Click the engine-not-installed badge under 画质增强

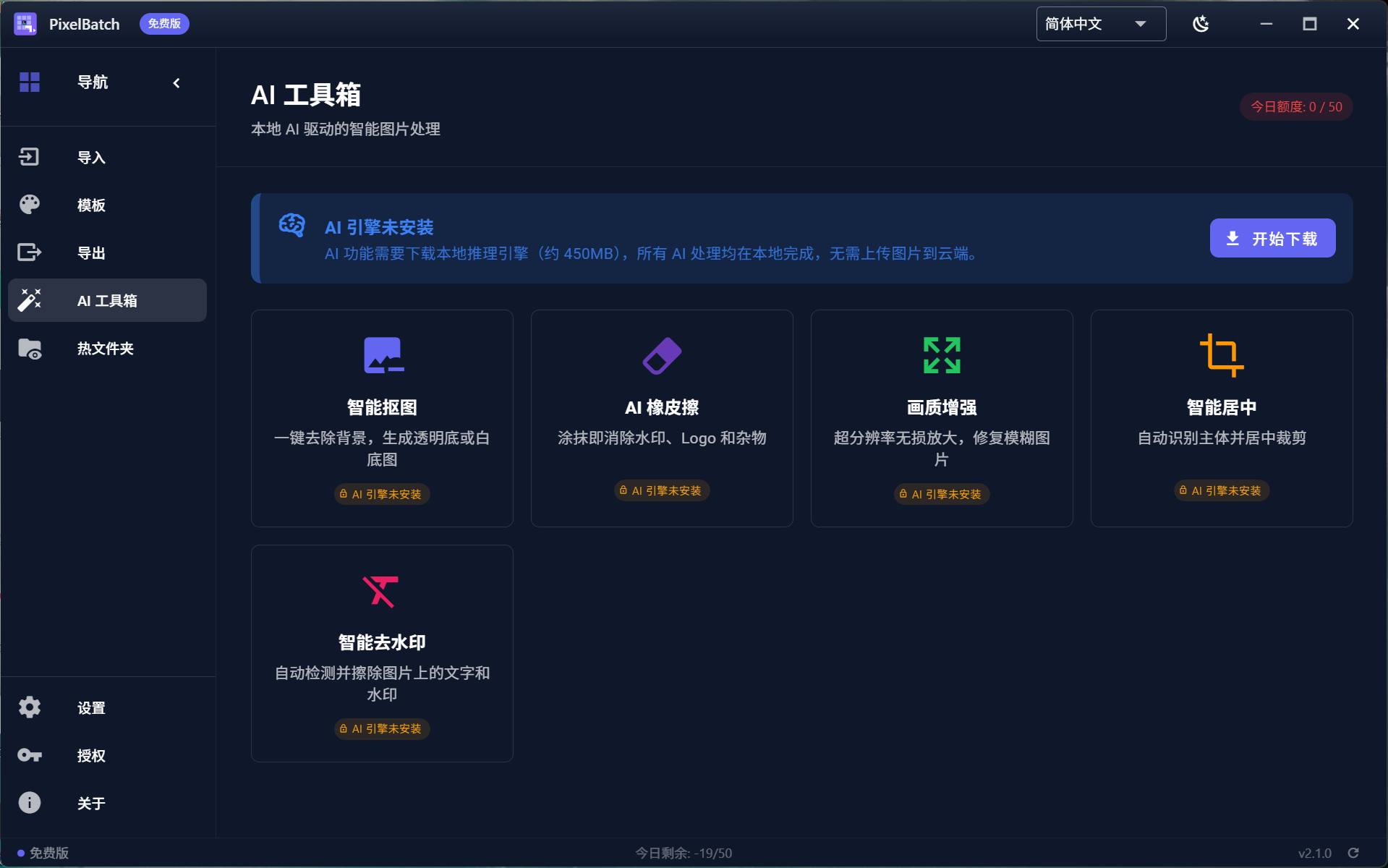[x=942, y=494]
